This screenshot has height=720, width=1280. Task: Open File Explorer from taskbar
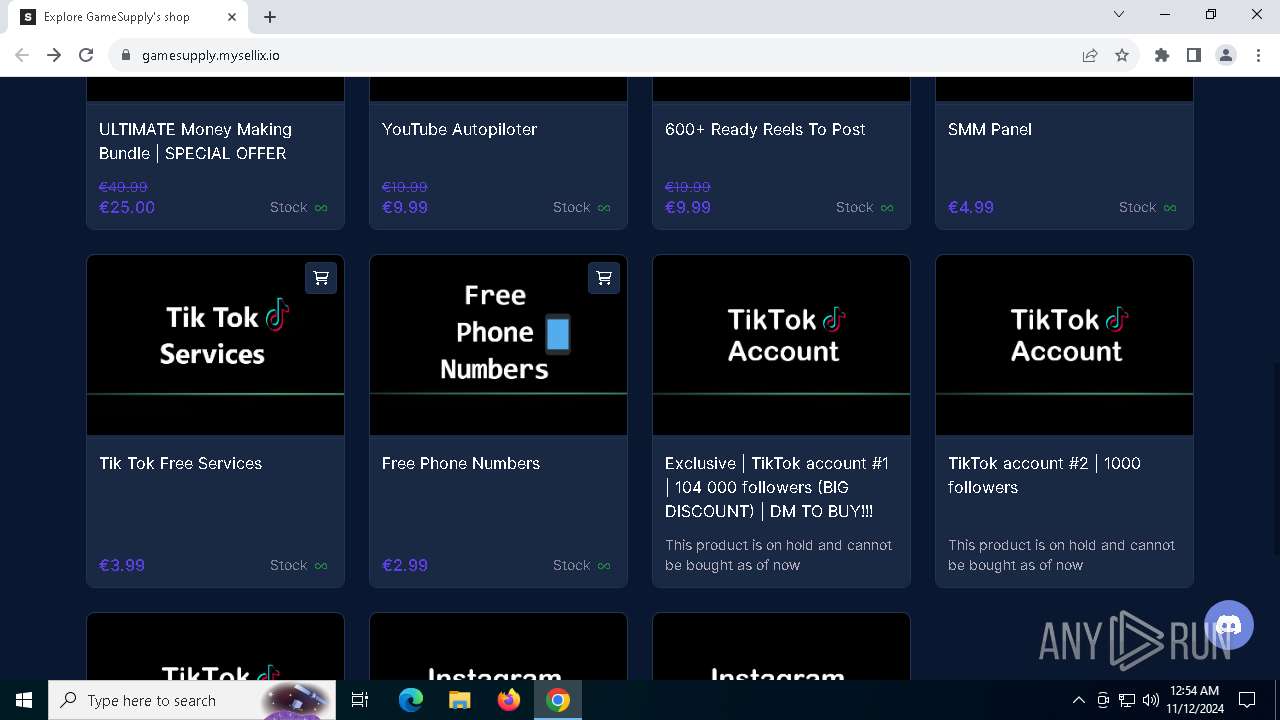460,700
